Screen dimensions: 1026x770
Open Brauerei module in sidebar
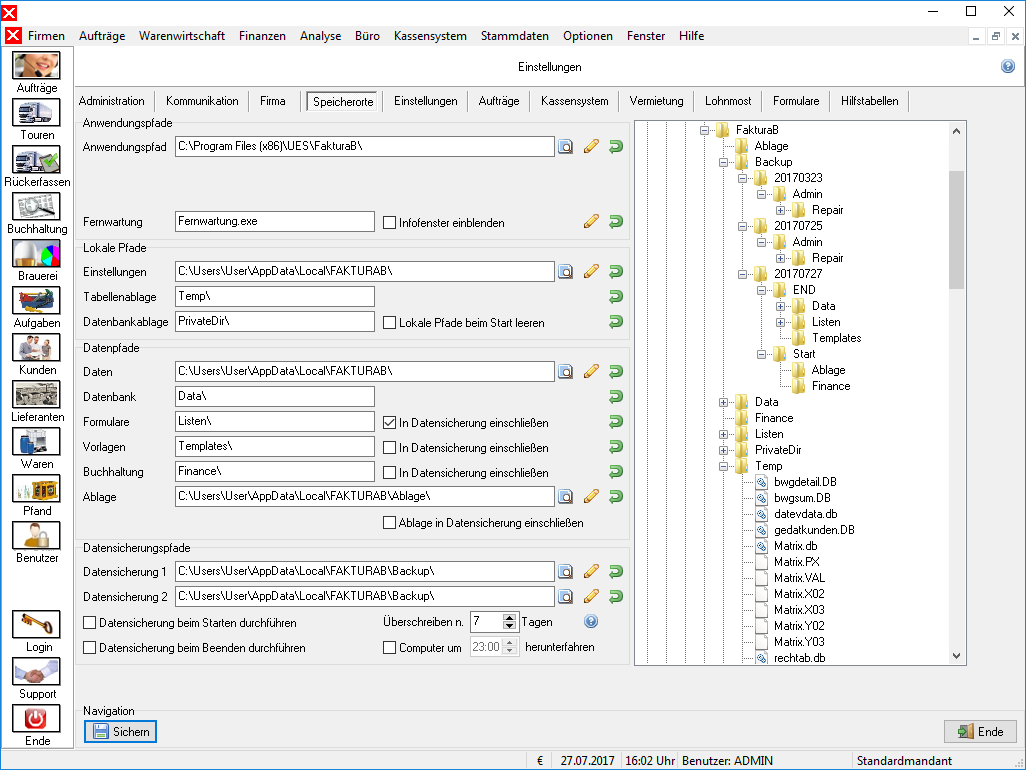pyautogui.click(x=37, y=254)
